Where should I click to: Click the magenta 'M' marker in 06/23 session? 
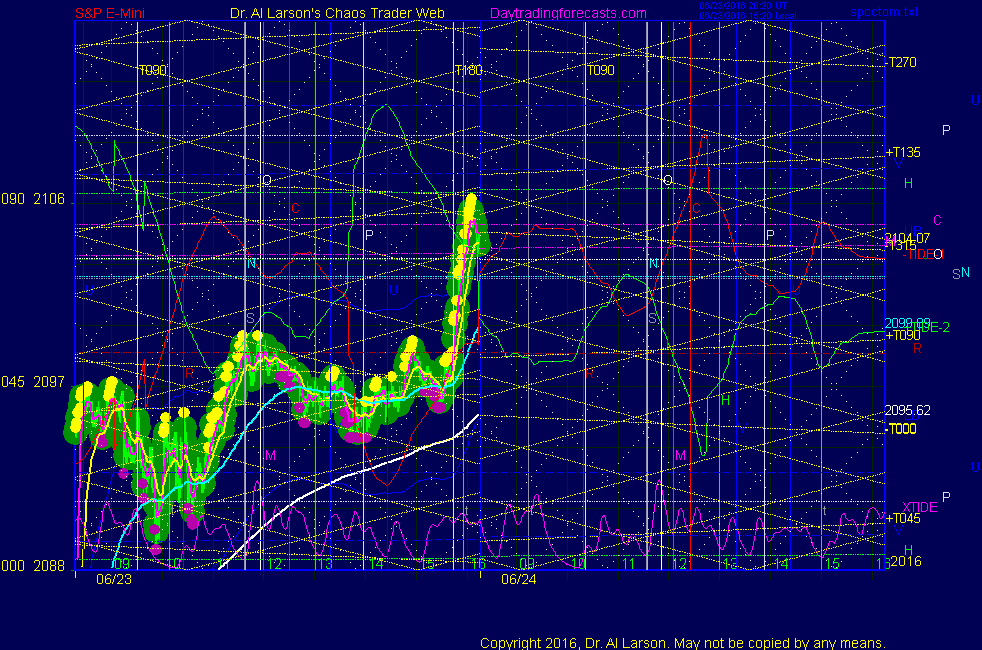point(271,455)
